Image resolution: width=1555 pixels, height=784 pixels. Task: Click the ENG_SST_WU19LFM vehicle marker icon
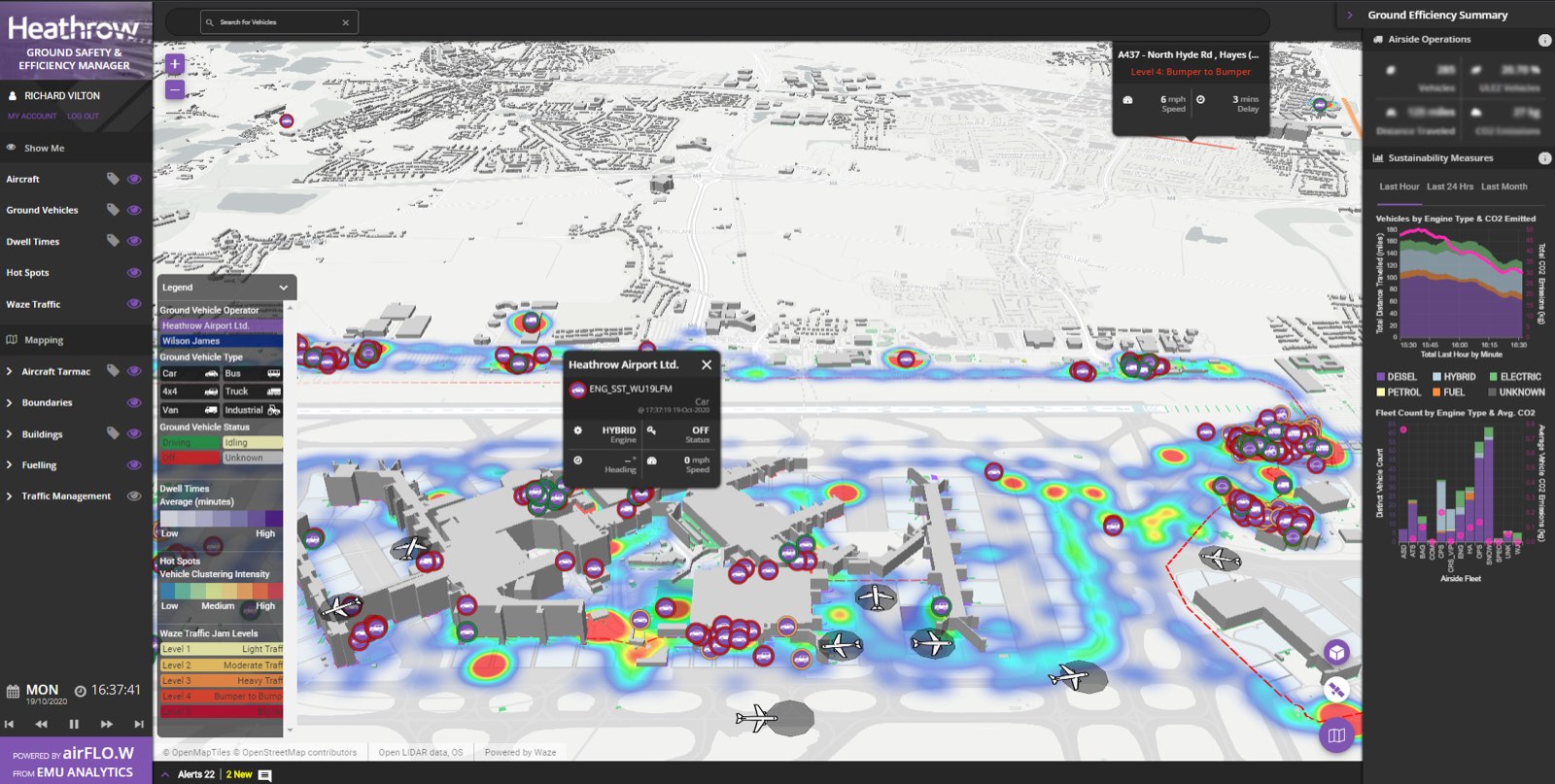tap(577, 390)
